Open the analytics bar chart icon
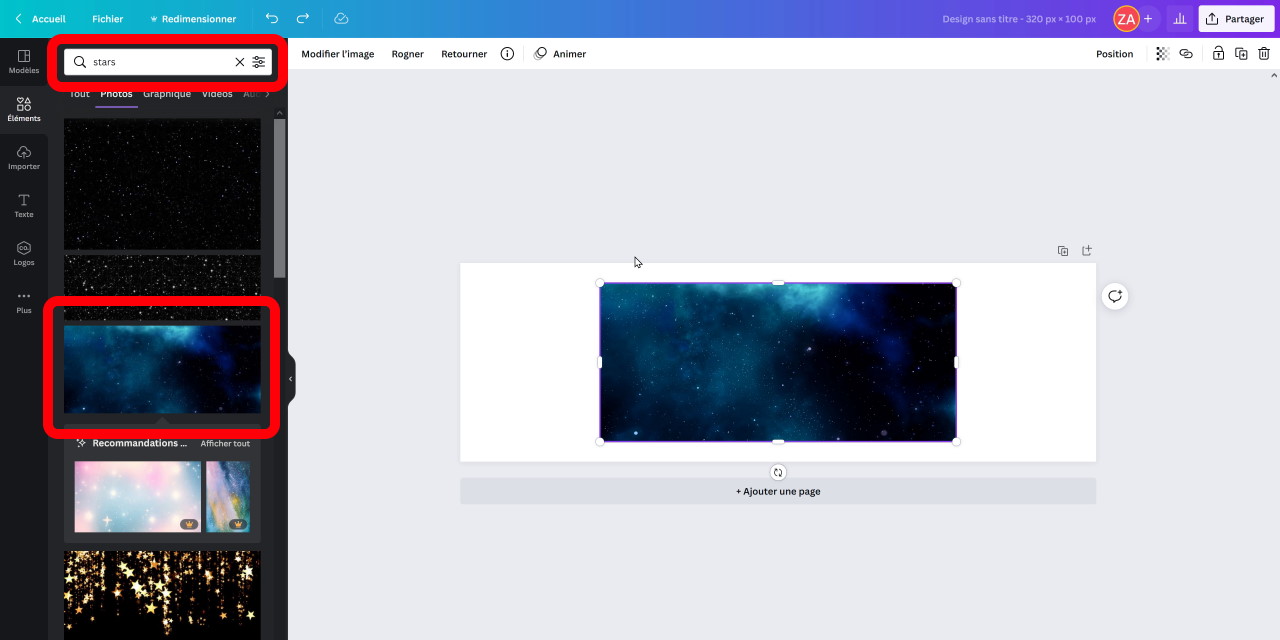1280x640 pixels. click(x=1180, y=19)
